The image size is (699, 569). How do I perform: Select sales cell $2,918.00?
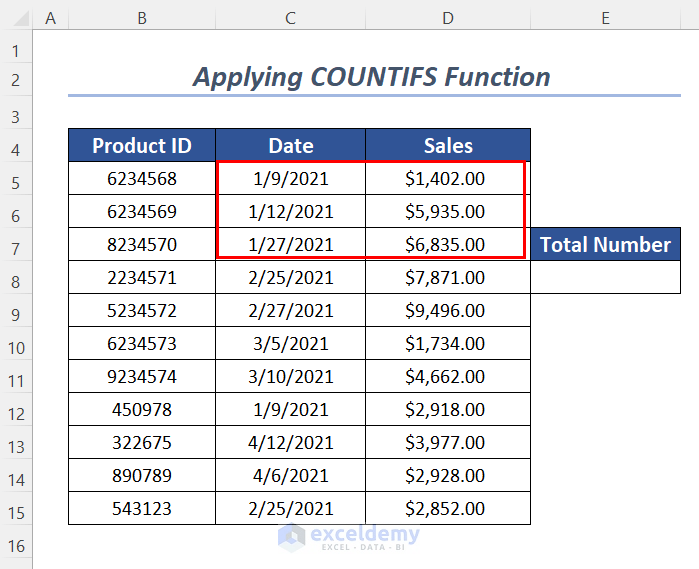(x=448, y=409)
